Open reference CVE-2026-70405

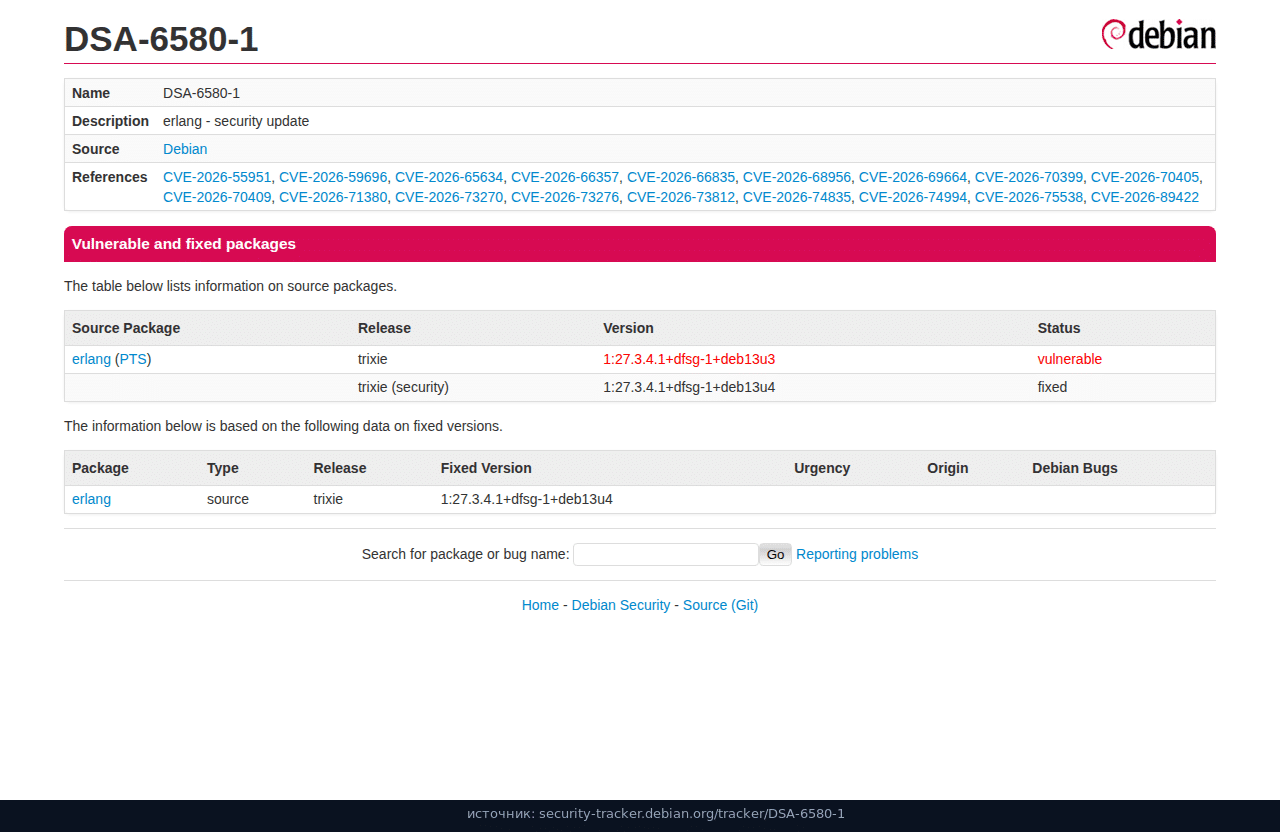(1145, 177)
